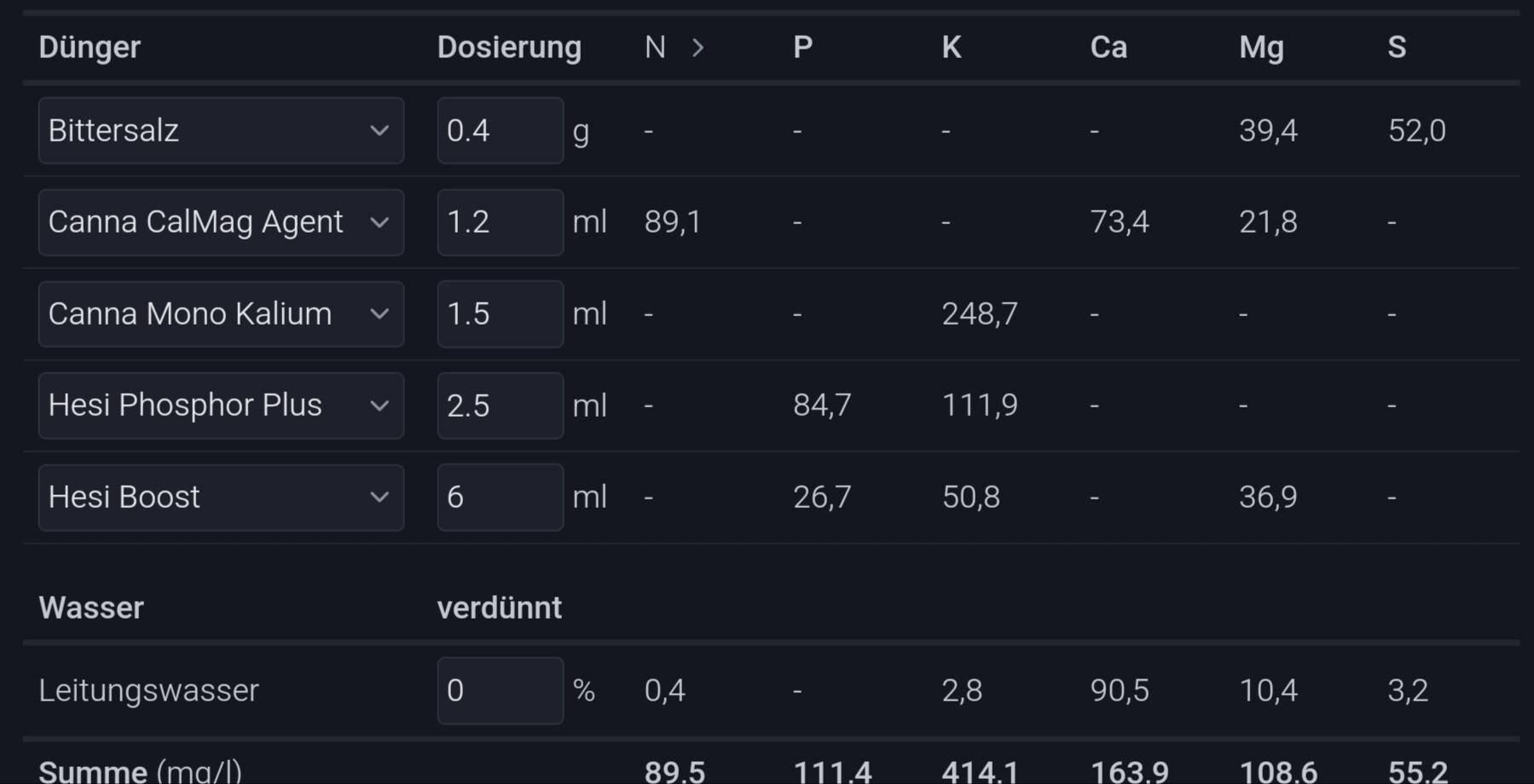Click the Leitungswasser dilution percent field
The width and height of the screenshot is (1534, 784).
pos(500,690)
